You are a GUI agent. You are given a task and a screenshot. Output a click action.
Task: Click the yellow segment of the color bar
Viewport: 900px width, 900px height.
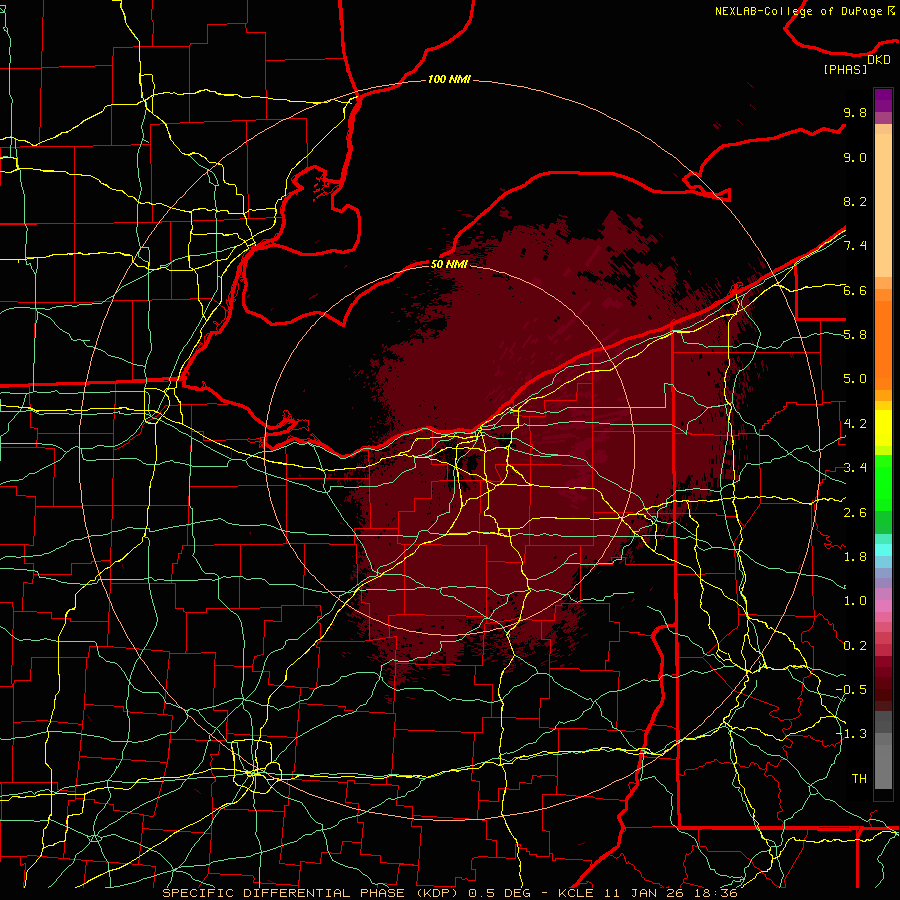(883, 428)
